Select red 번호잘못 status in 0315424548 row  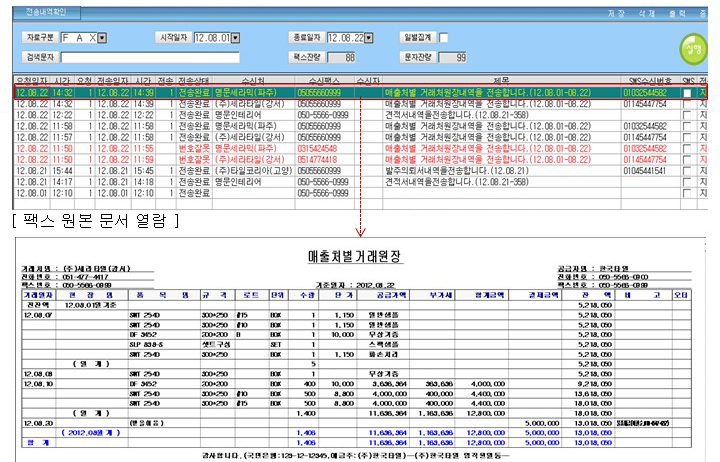coord(194,149)
